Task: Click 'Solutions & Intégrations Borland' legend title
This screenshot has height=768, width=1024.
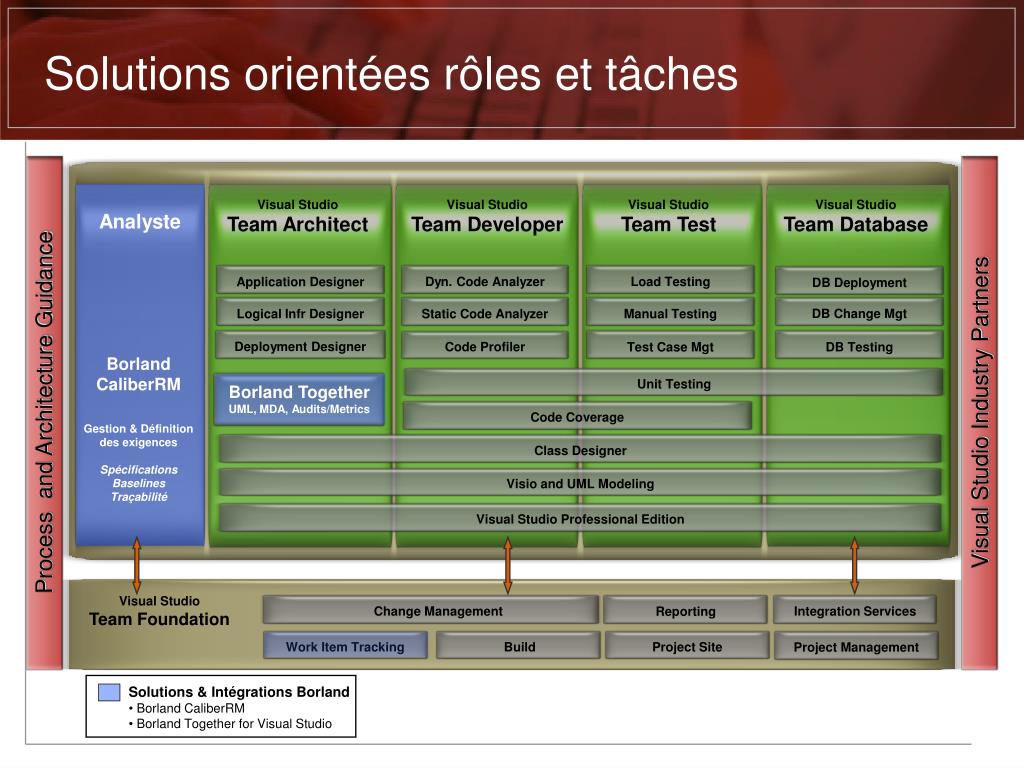Action: point(239,692)
